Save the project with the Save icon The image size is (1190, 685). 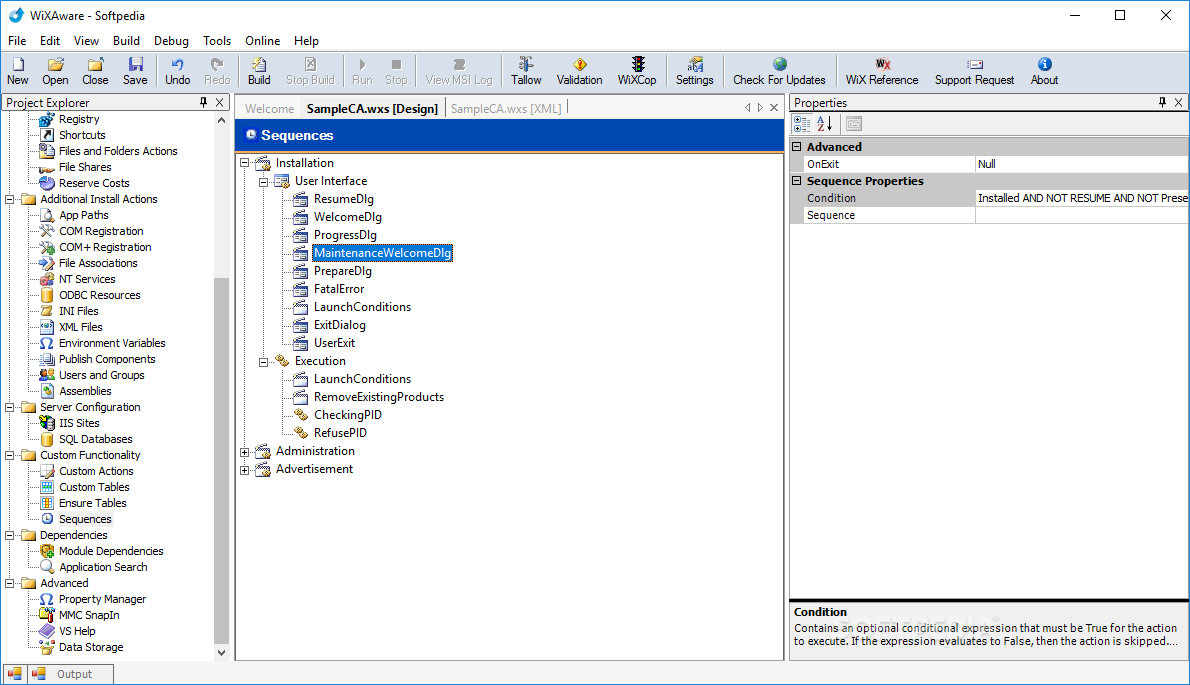[x=135, y=71]
